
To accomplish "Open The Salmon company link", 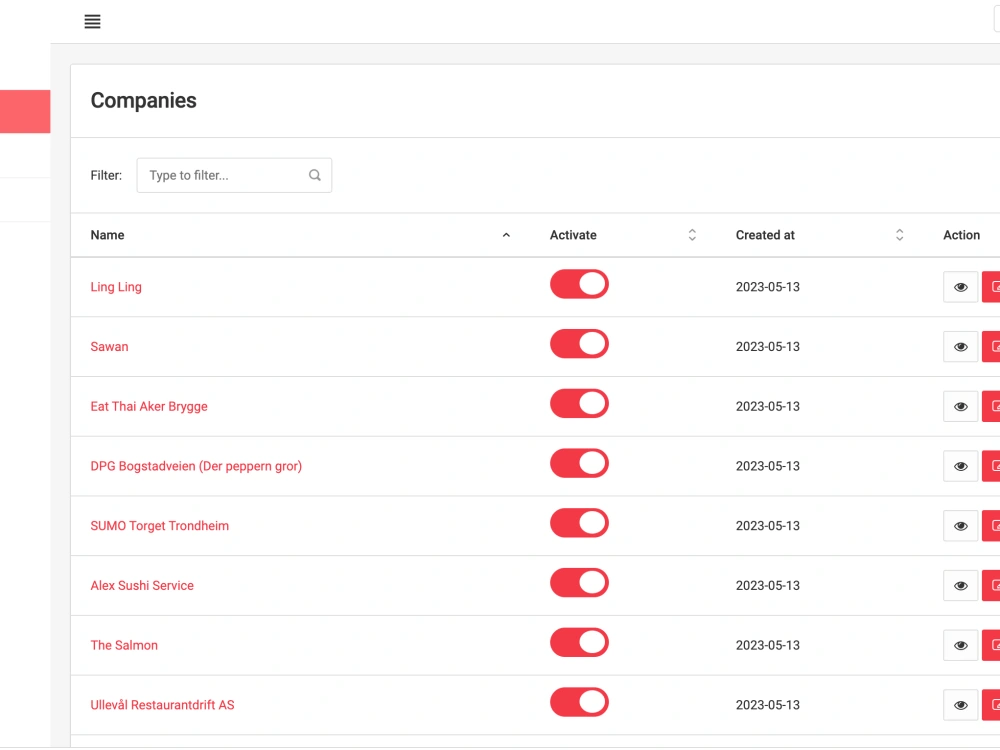I will 124,645.
